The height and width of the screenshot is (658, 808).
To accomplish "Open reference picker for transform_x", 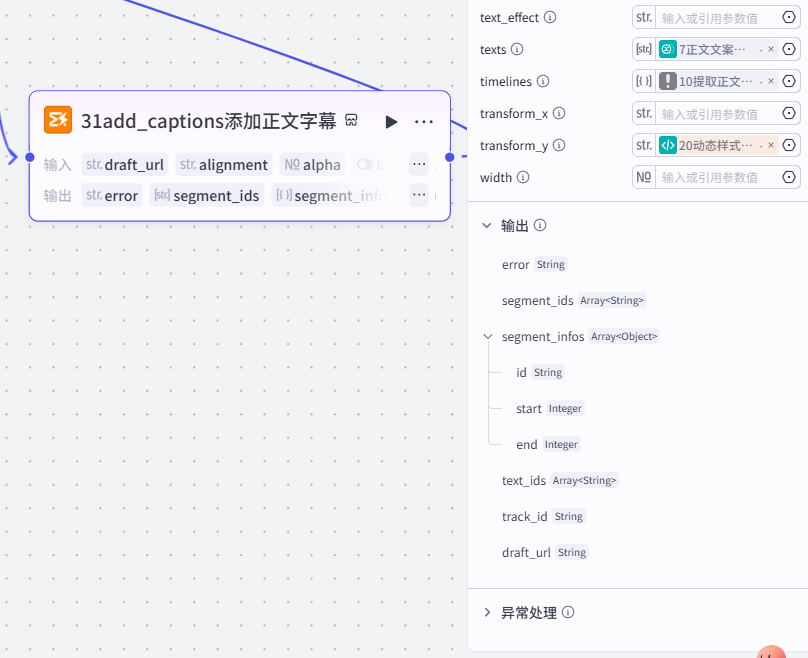I will (789, 113).
